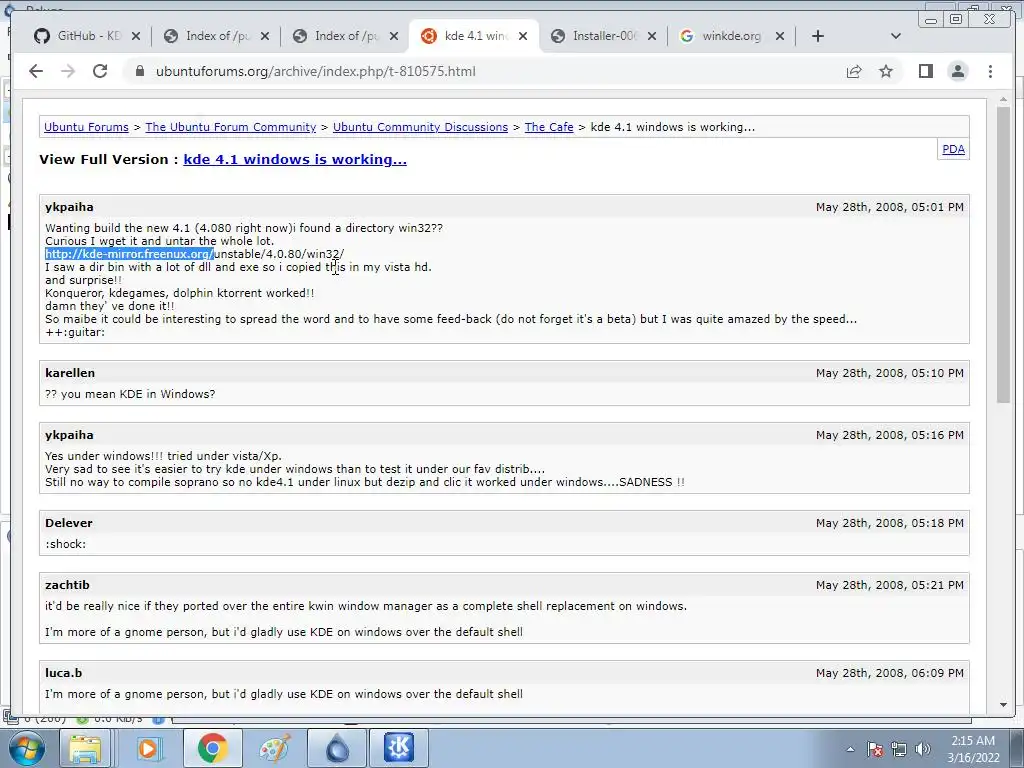Image resolution: width=1024 pixels, height=768 pixels.
Task: Reload the current page
Action: point(100,71)
